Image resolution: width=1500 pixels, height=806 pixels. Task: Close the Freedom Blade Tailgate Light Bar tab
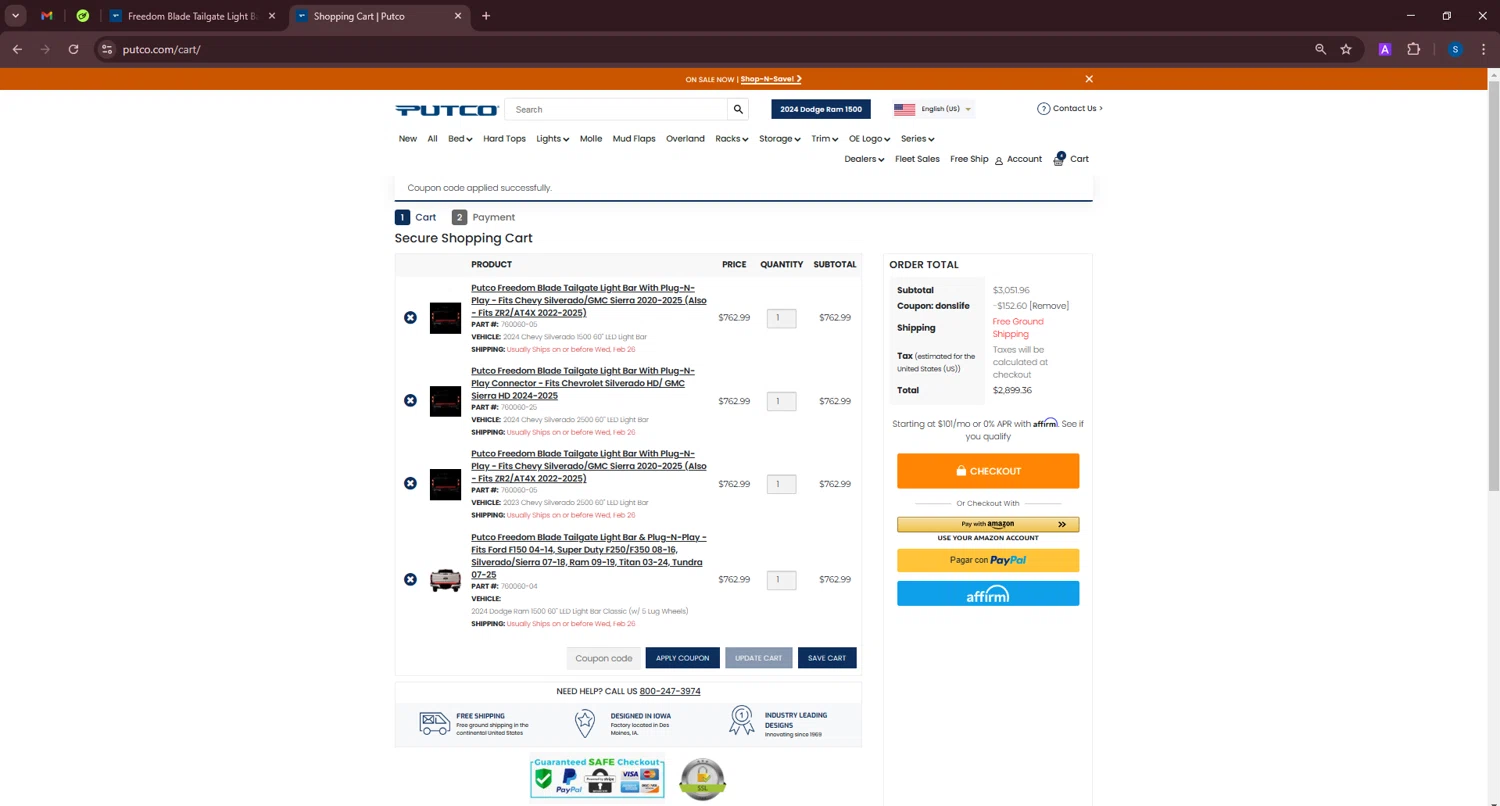point(271,16)
